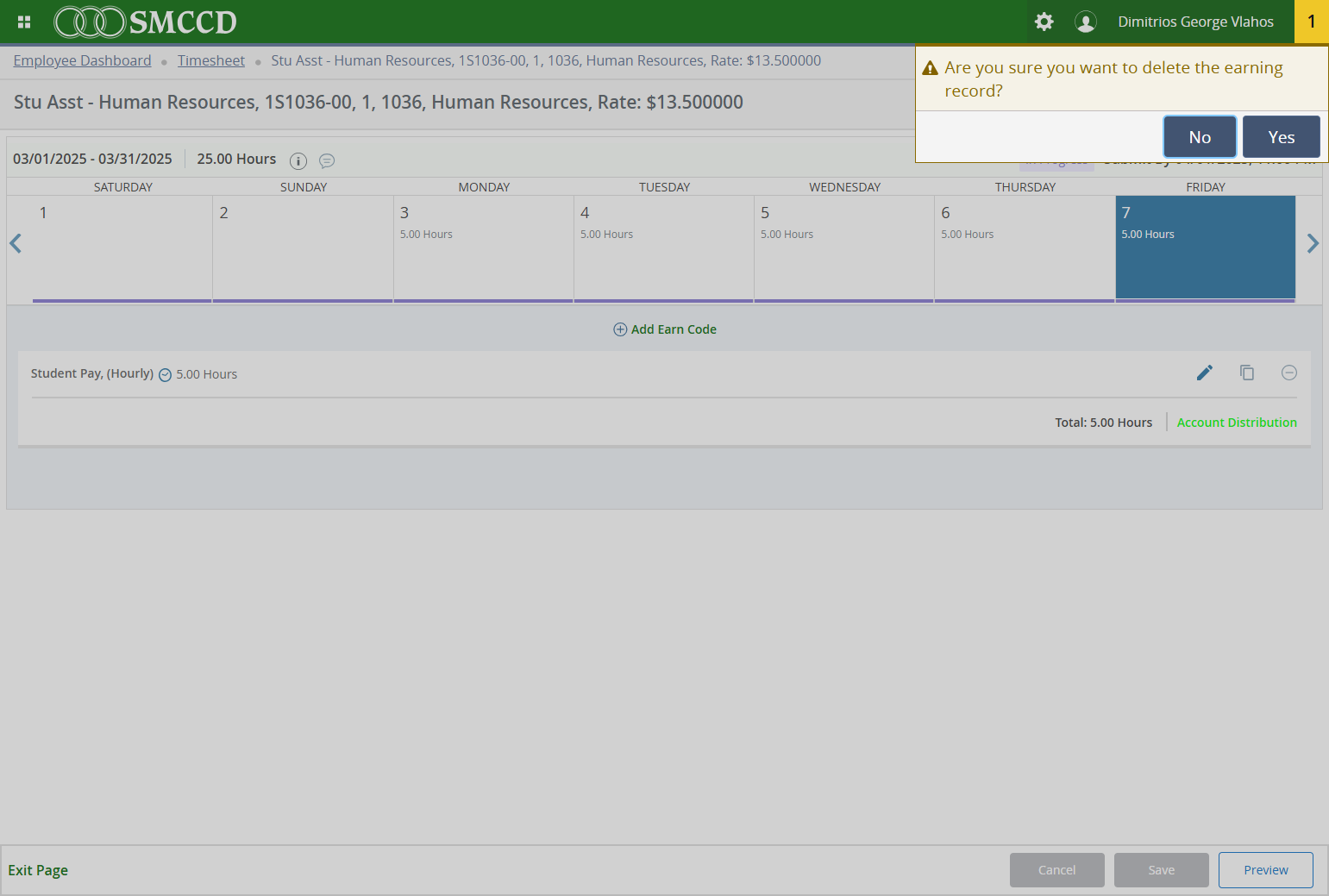Select Monday the 3rd day cell
The image size is (1329, 896).
tap(484, 248)
